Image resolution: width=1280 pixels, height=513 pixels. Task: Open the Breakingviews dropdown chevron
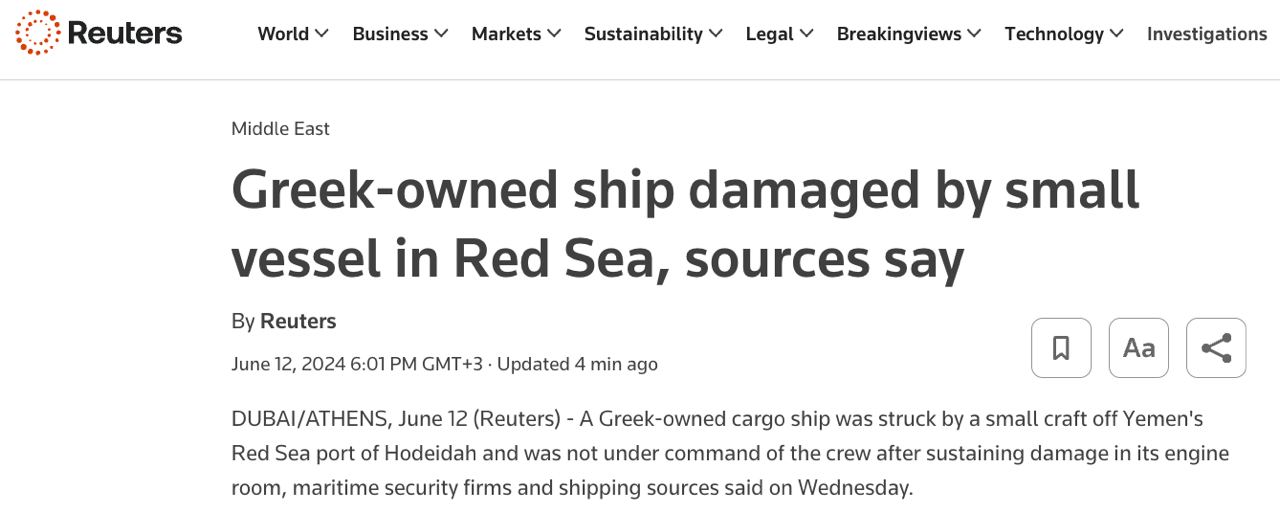(974, 34)
